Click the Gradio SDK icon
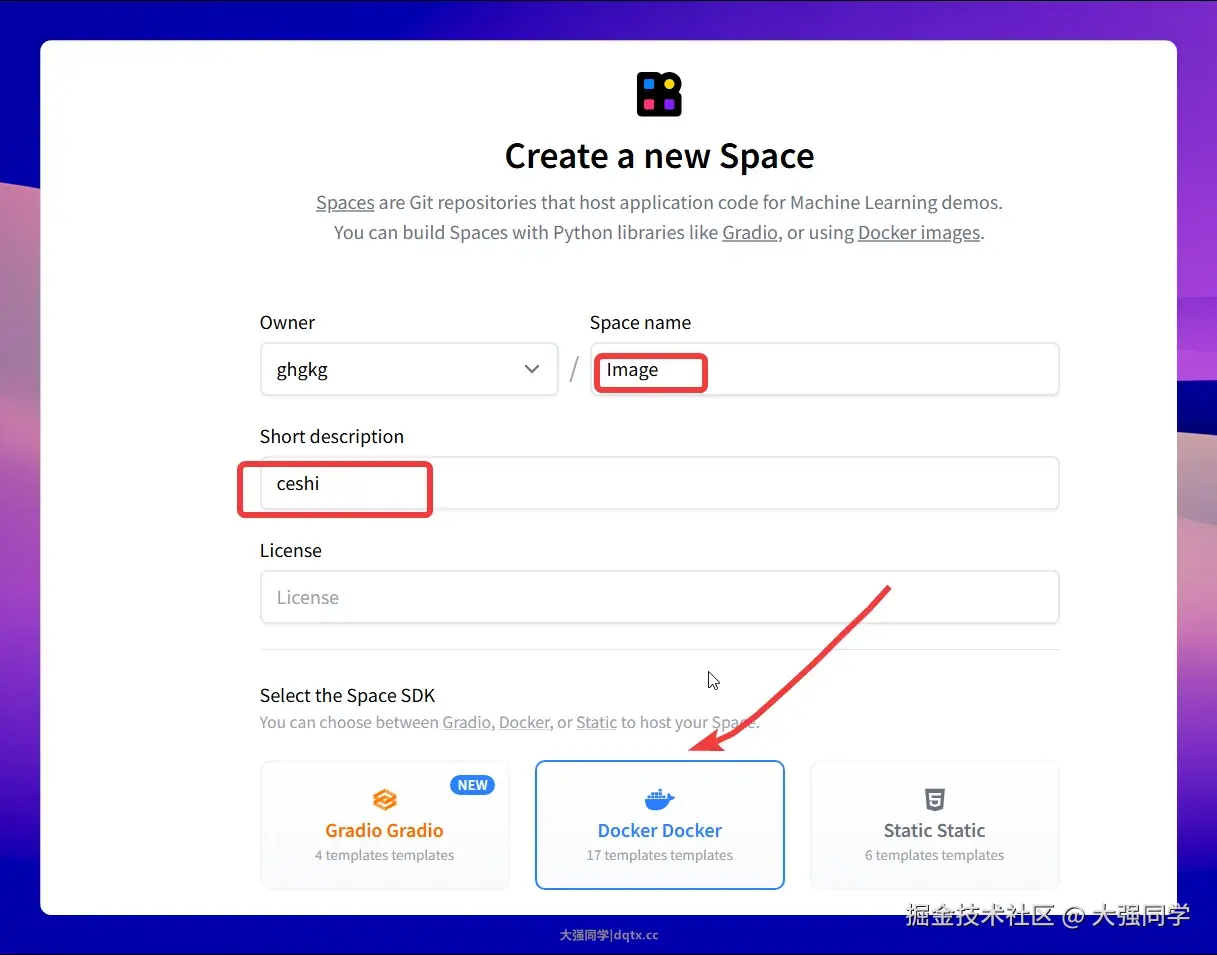This screenshot has width=1217, height=955. [x=385, y=800]
